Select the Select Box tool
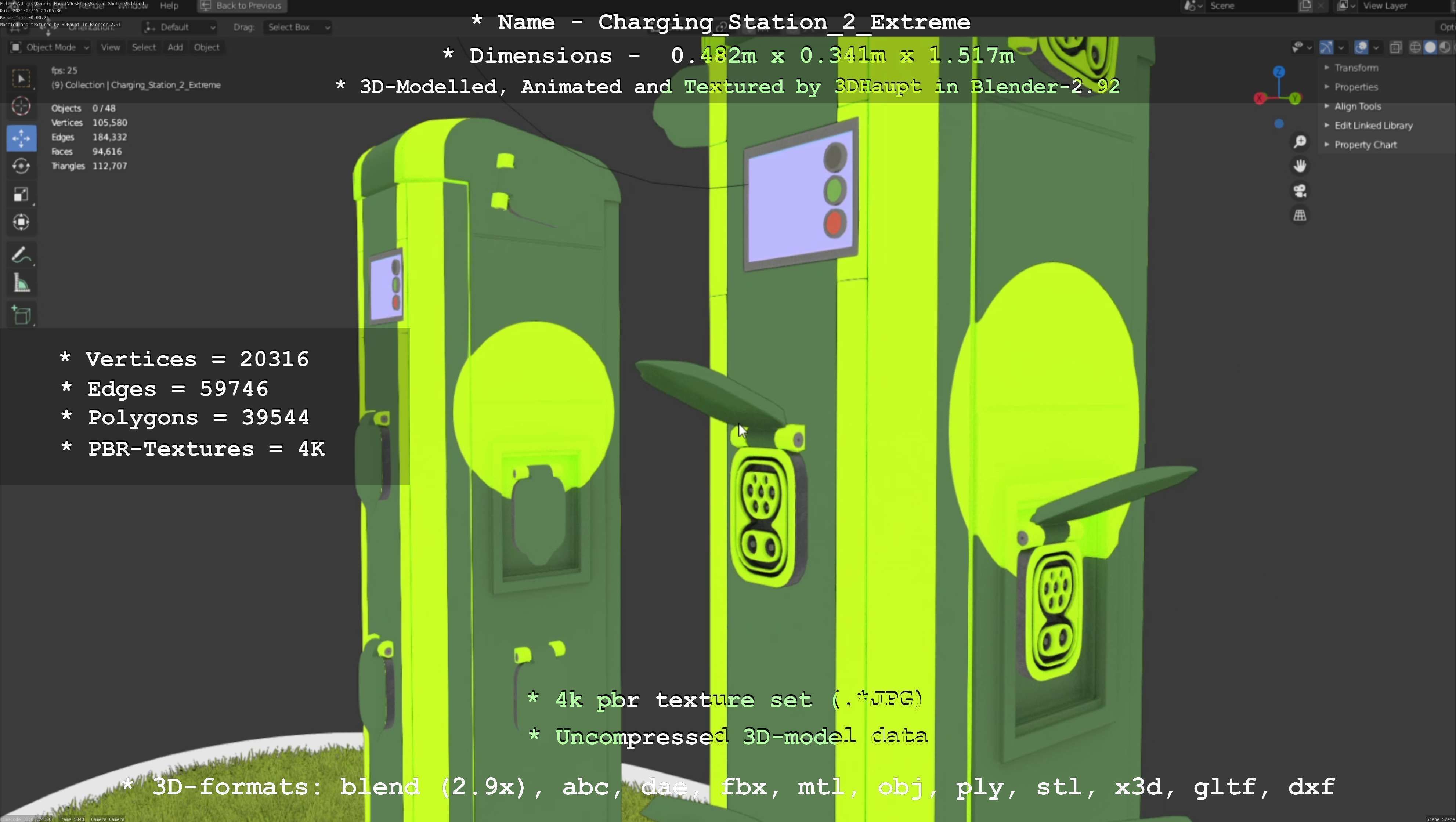 pyautogui.click(x=21, y=79)
